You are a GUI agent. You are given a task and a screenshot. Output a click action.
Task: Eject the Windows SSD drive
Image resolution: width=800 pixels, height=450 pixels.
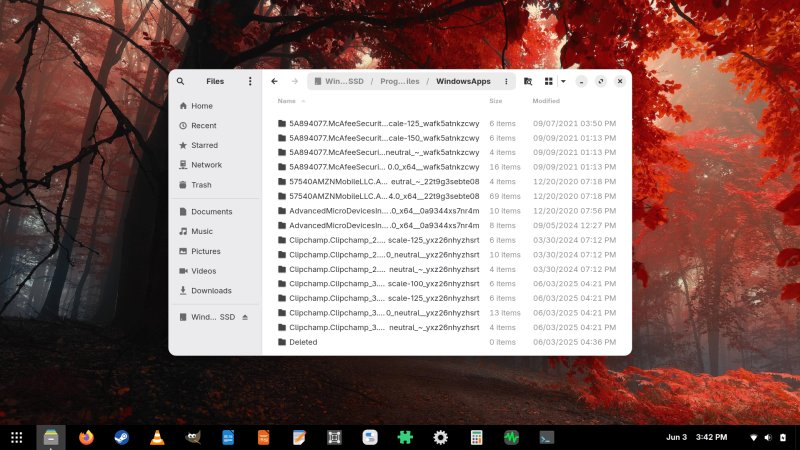[245, 317]
